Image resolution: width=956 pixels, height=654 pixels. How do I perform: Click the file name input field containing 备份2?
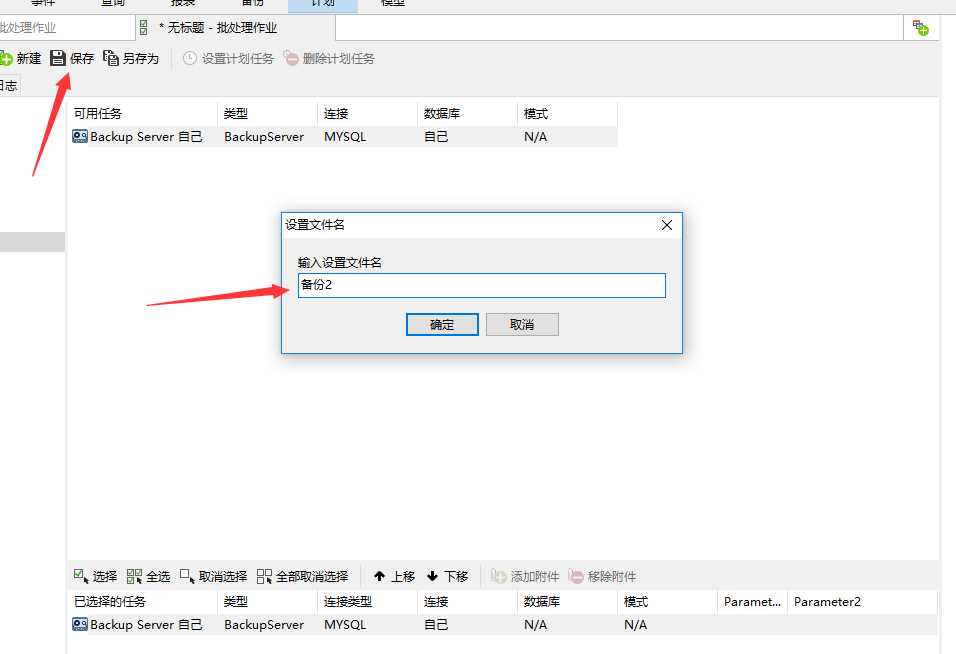tap(482, 285)
